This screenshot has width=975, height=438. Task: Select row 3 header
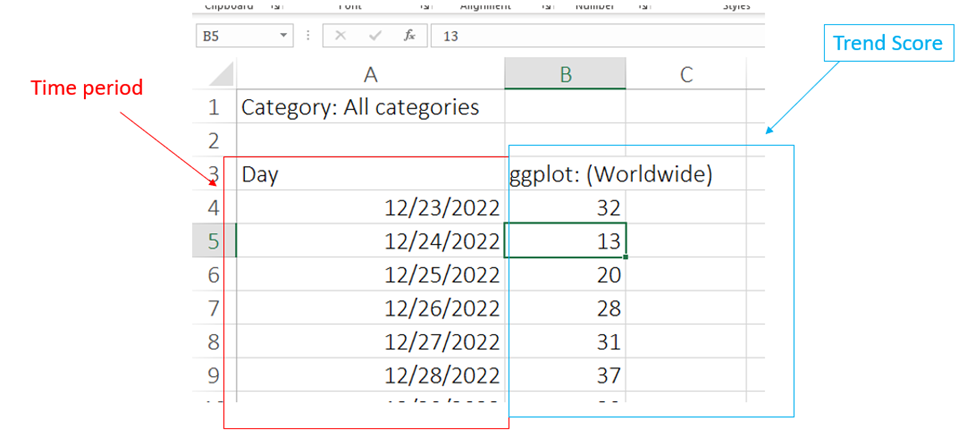(x=214, y=174)
